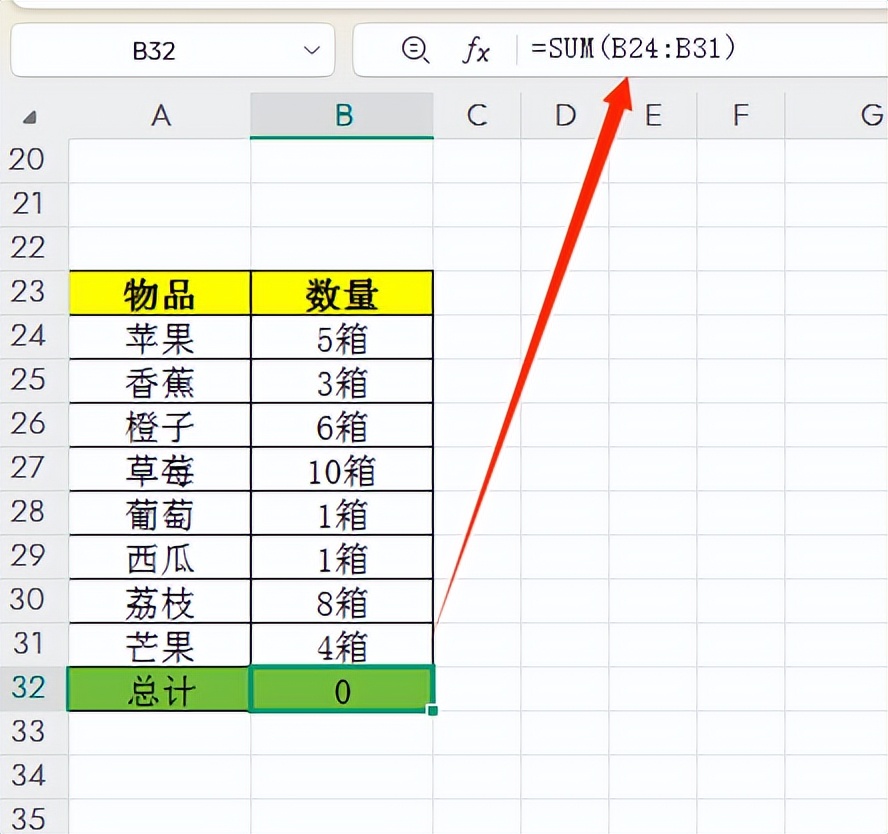Select column F header
888x834 pixels.
click(741, 116)
